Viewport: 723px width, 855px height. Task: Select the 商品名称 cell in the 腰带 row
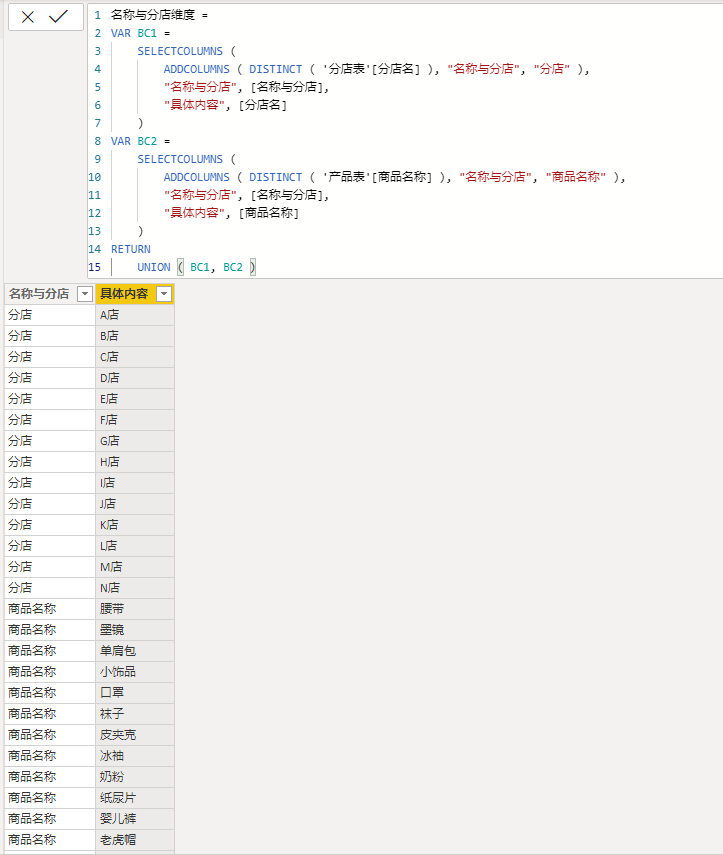(x=50, y=609)
